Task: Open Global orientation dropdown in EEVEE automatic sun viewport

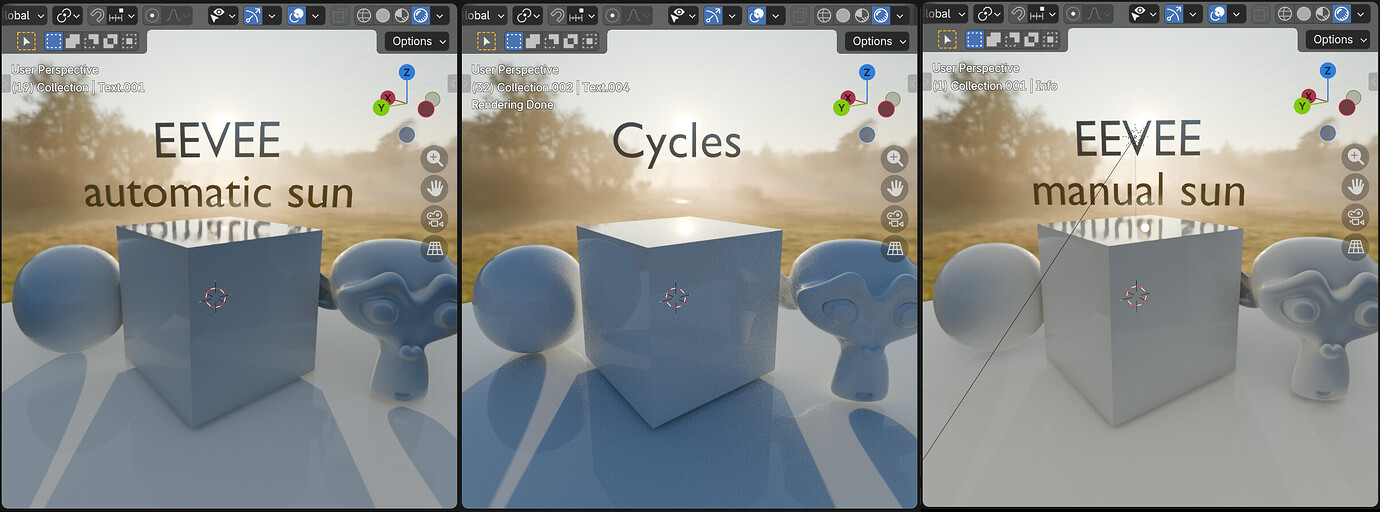Action: coord(23,15)
